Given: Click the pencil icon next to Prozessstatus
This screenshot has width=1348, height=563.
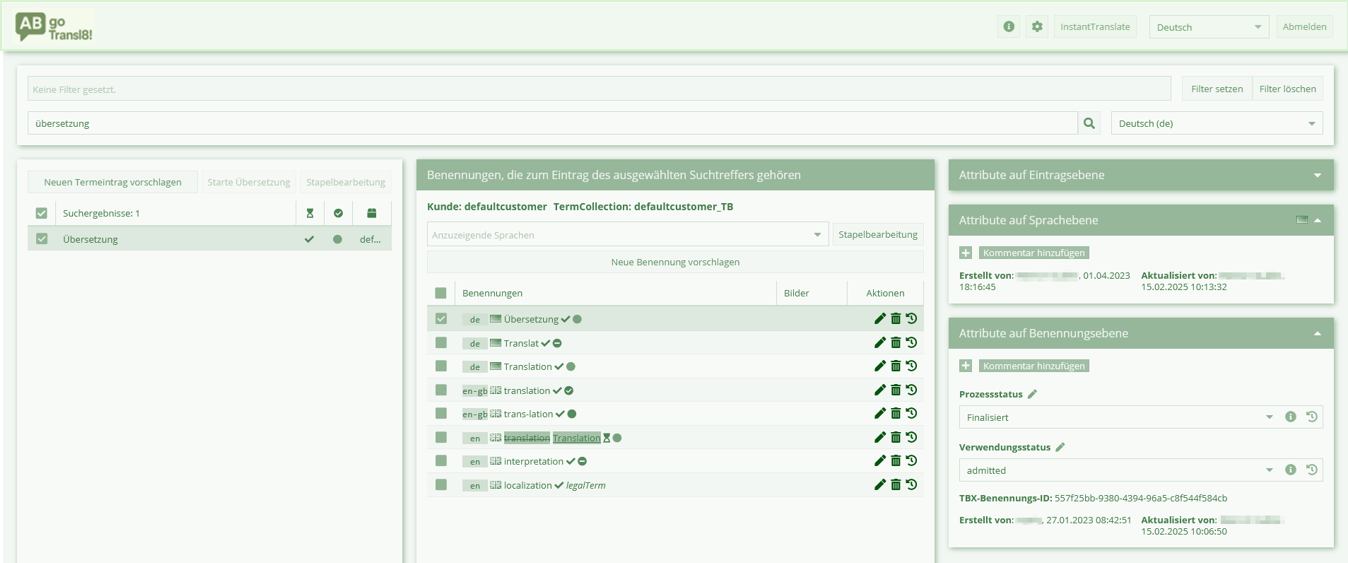Looking at the screenshot, I should (1033, 394).
